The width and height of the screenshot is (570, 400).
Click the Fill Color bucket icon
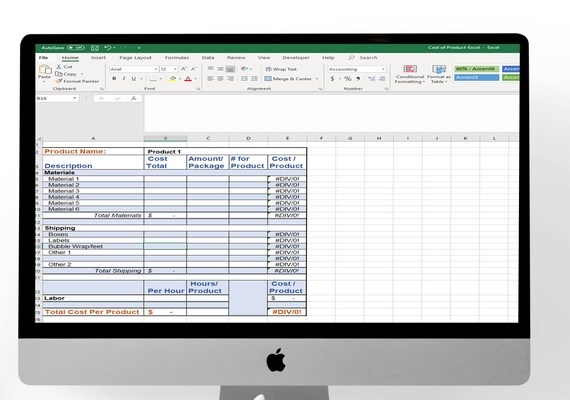[173, 79]
